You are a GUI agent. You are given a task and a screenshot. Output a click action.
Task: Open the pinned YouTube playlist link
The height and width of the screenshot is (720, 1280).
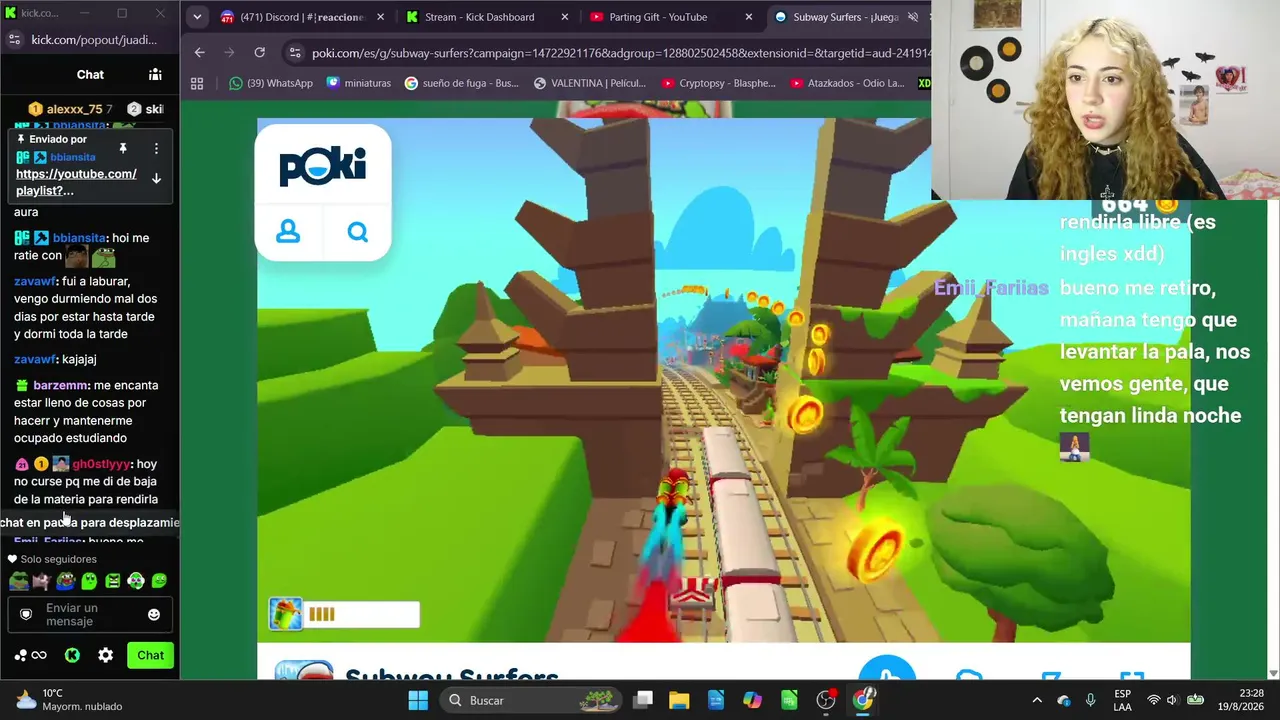coord(76,182)
